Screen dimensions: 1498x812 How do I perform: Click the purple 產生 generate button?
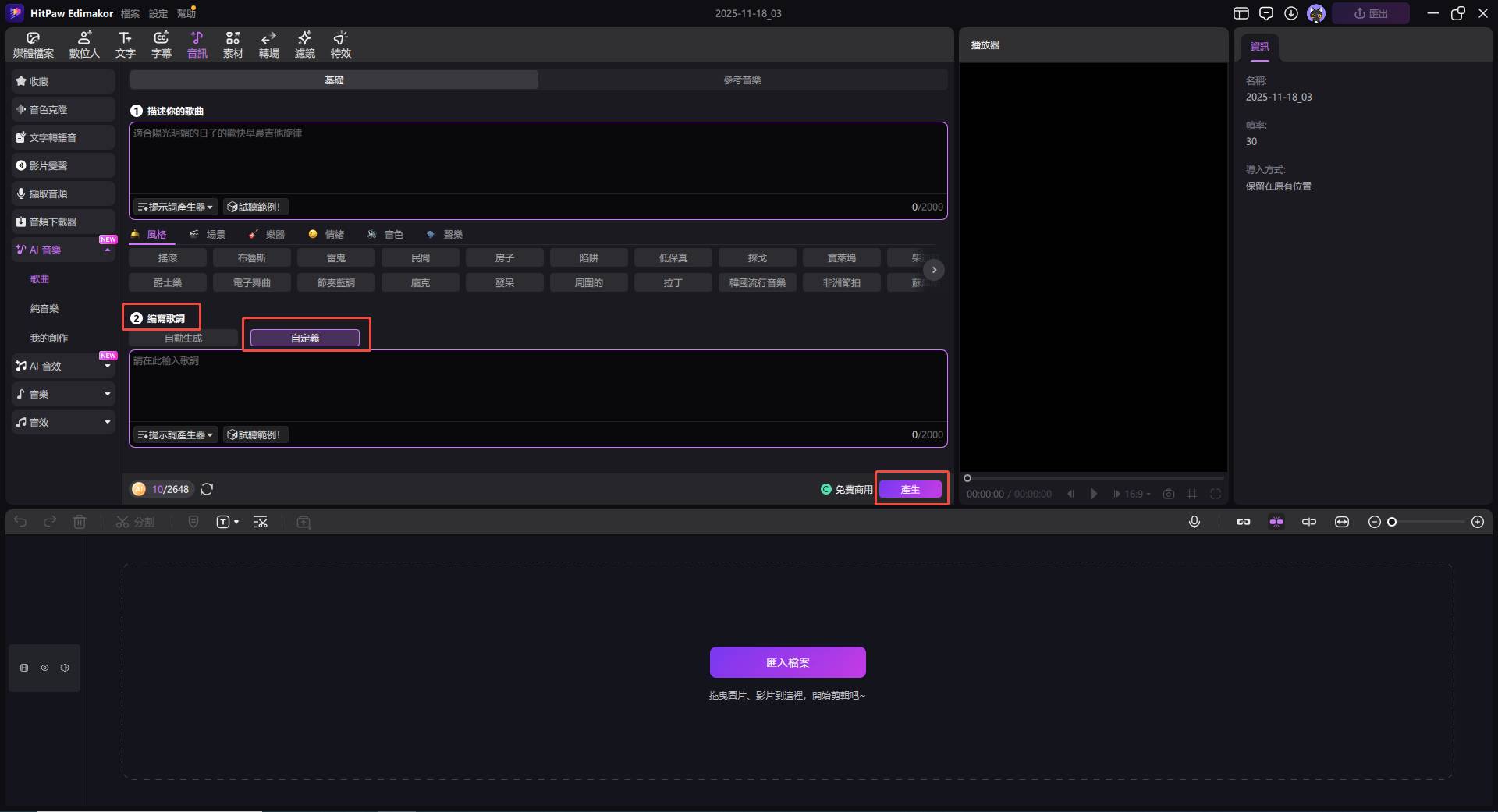pyautogui.click(x=910, y=489)
